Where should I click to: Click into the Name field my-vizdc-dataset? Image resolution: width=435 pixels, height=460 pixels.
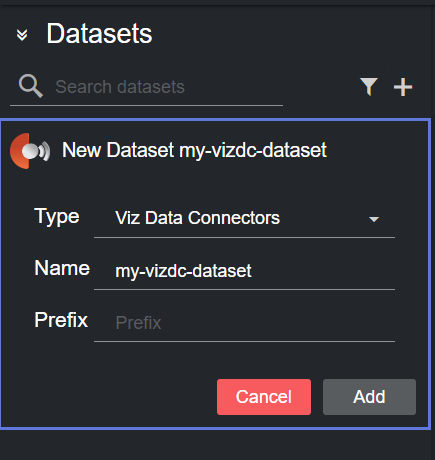[244, 271]
